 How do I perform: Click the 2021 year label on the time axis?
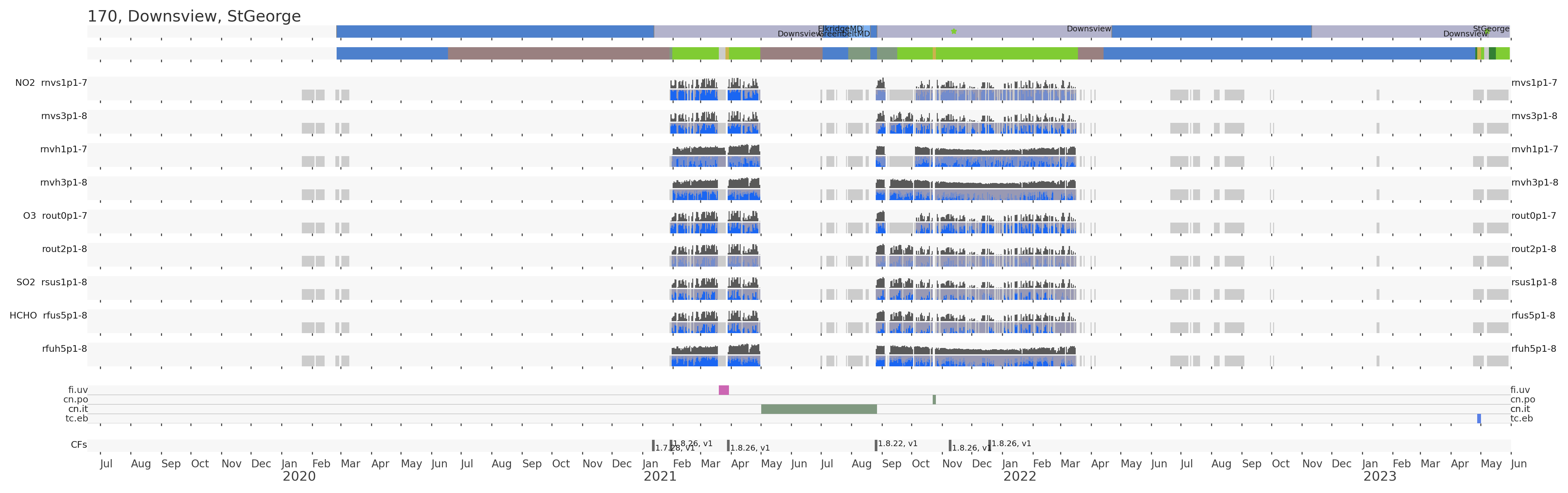660,477
